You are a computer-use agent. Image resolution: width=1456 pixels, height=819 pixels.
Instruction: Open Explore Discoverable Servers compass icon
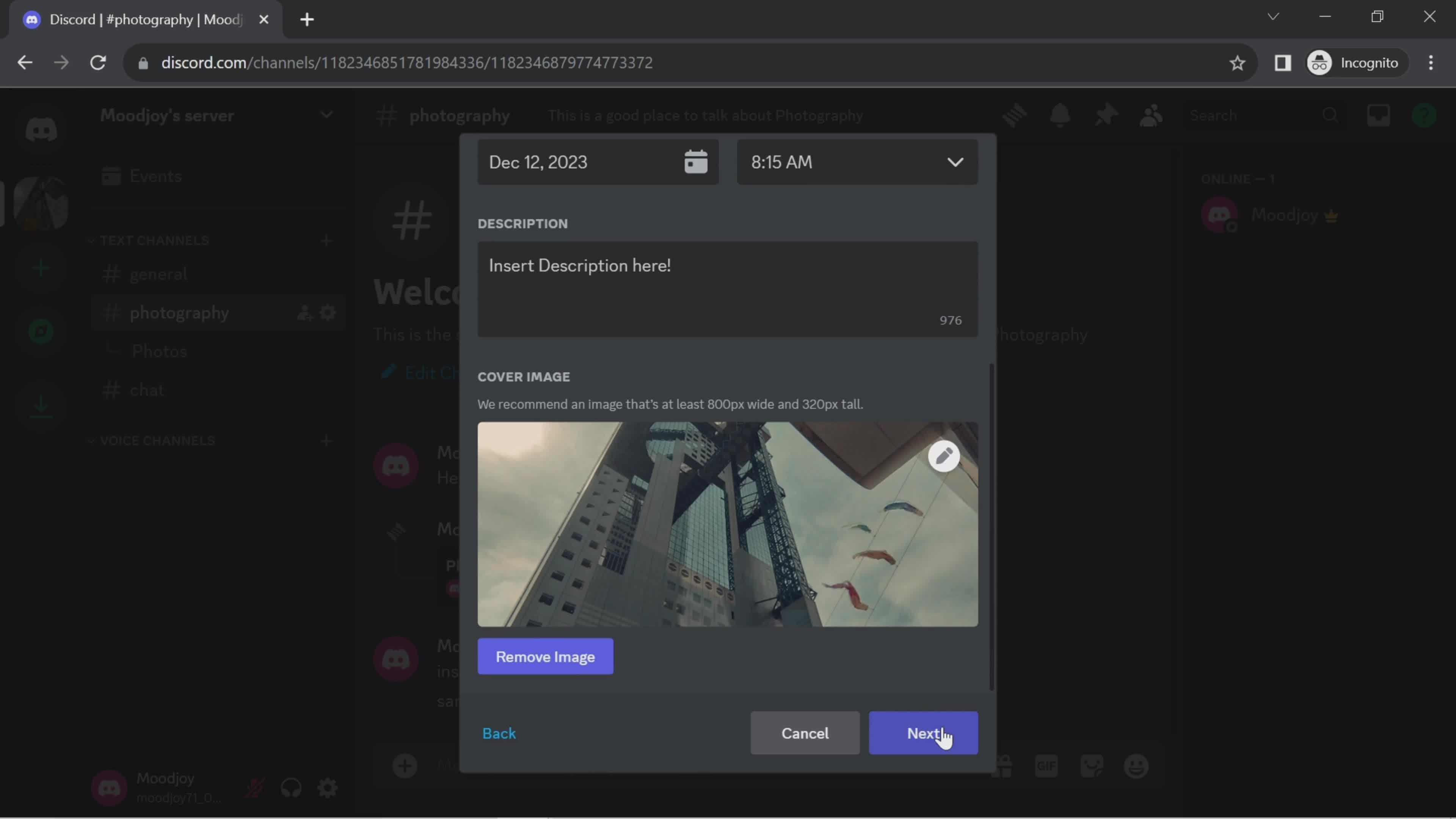pos(41,332)
